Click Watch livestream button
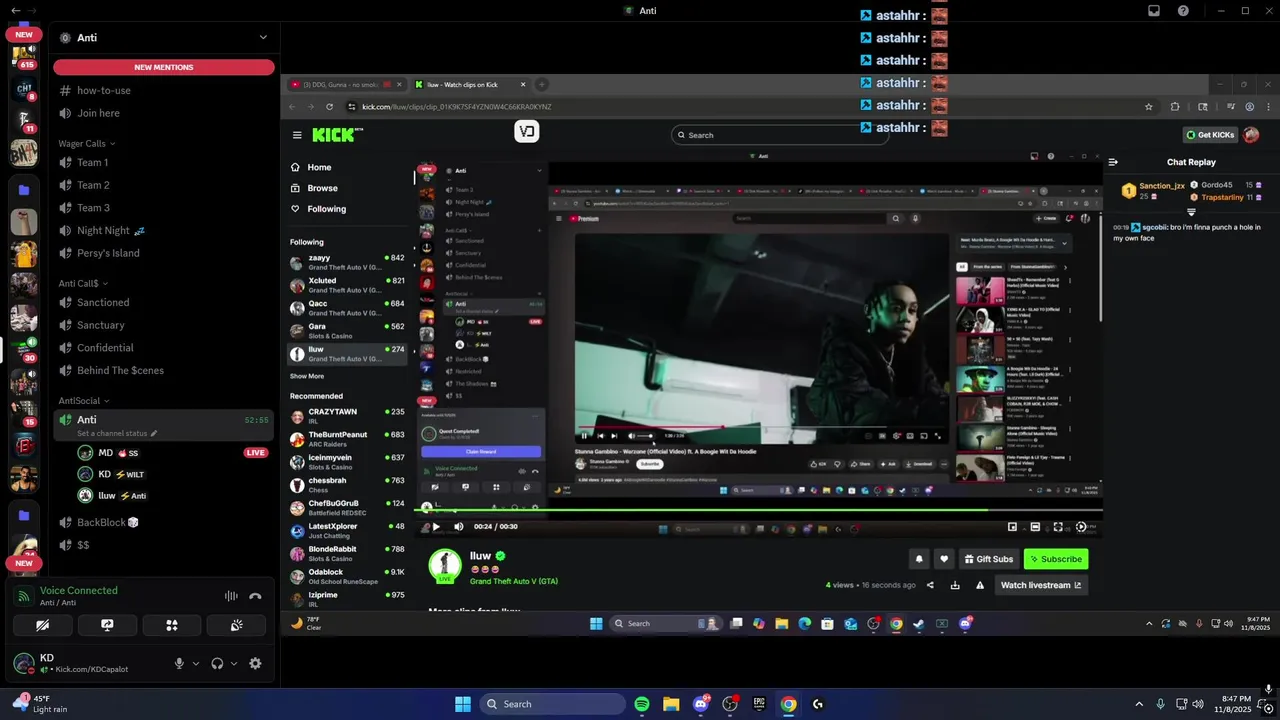This screenshot has width=1280, height=720. tap(1040, 586)
